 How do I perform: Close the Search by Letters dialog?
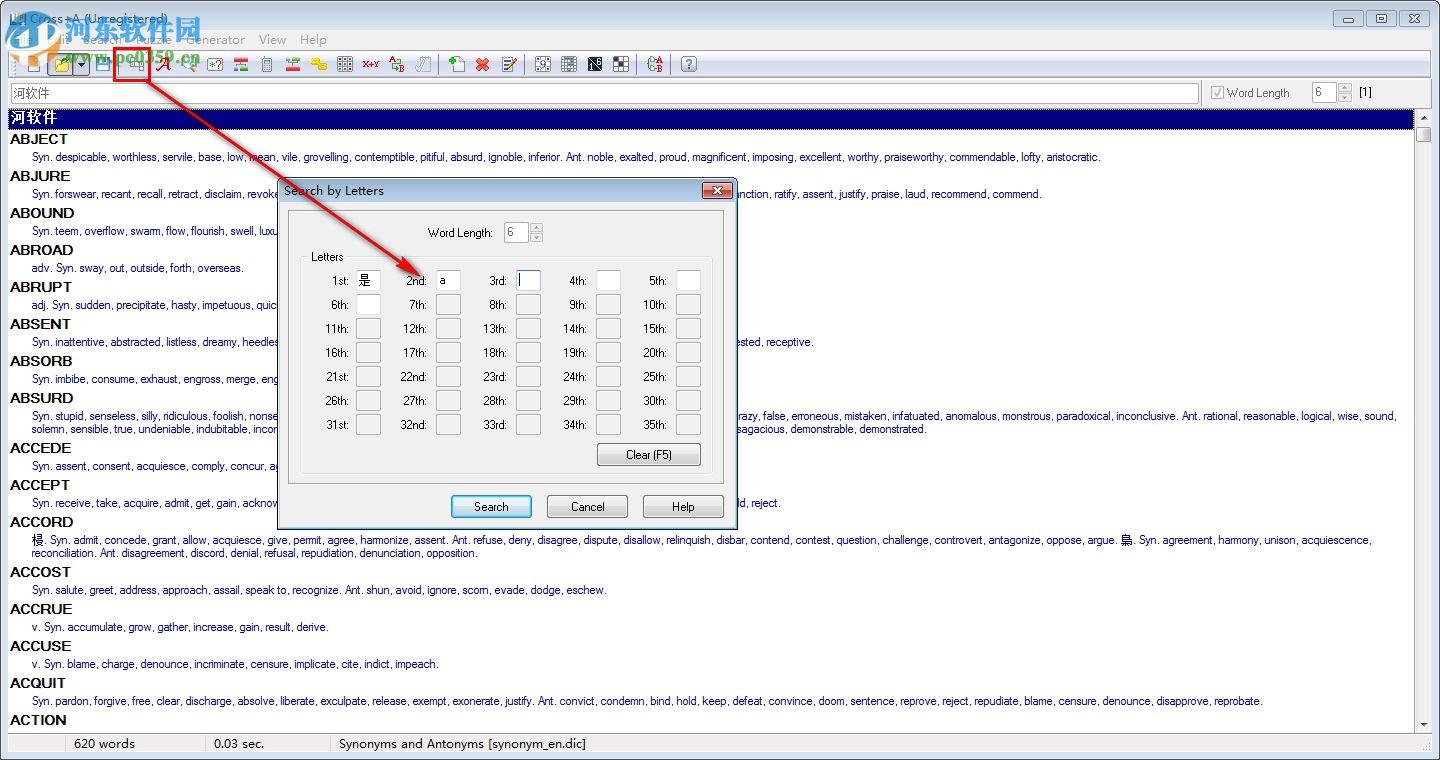[x=717, y=190]
